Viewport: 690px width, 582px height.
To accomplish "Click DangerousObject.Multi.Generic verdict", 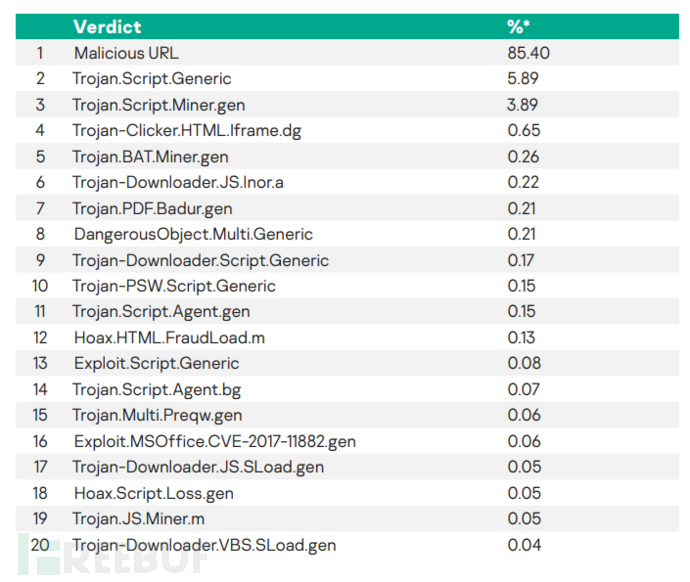I will point(193,234).
